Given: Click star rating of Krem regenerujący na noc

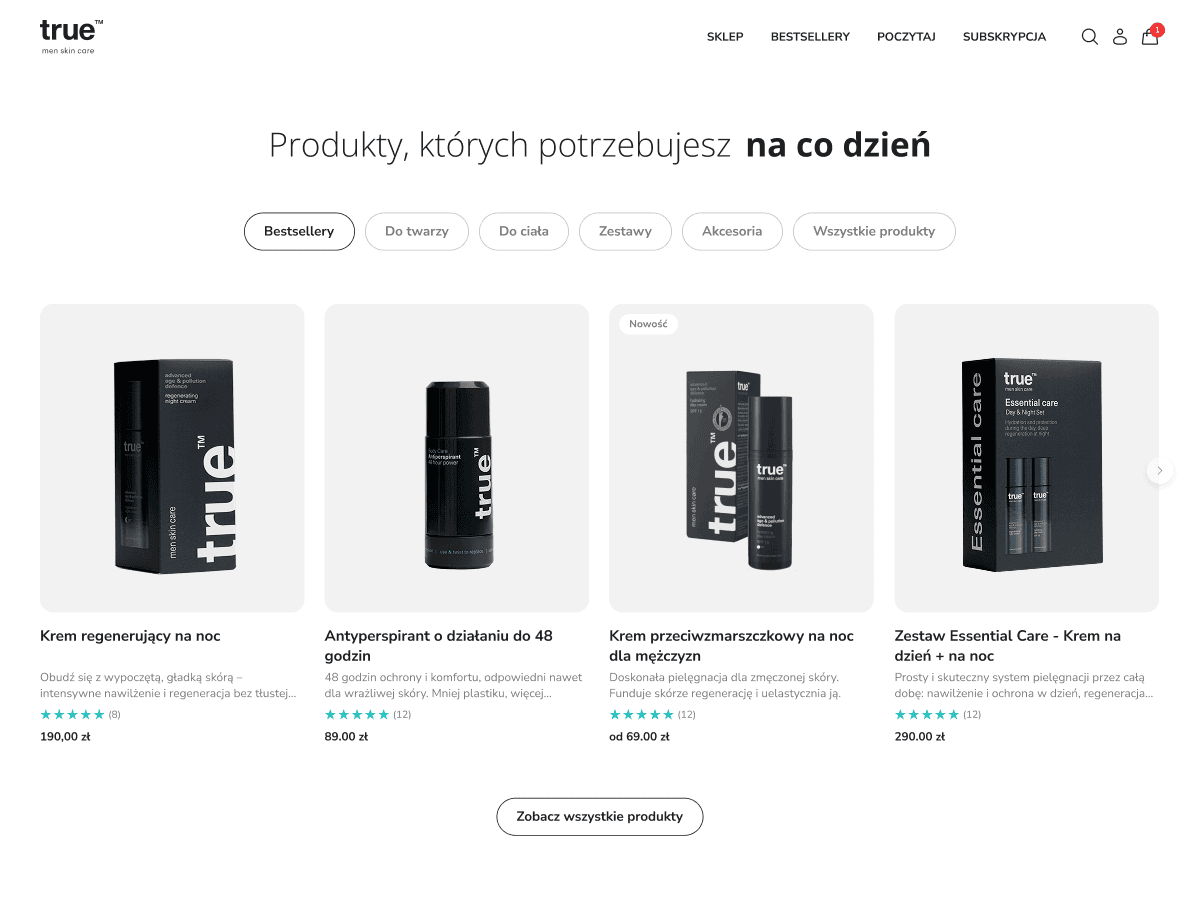Looking at the screenshot, I should pos(72,714).
